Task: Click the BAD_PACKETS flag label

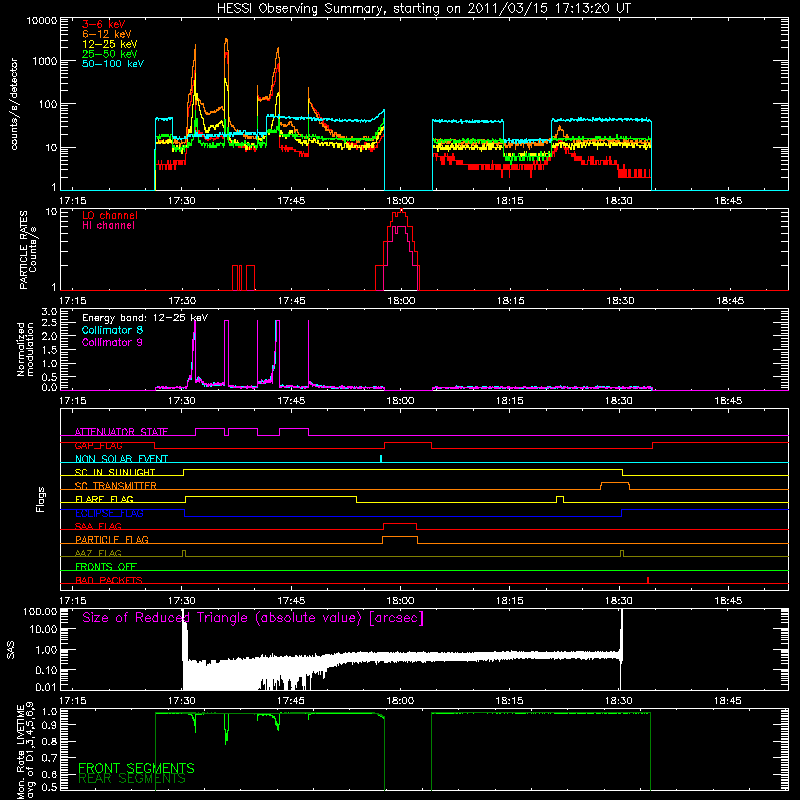Action: pos(109,580)
